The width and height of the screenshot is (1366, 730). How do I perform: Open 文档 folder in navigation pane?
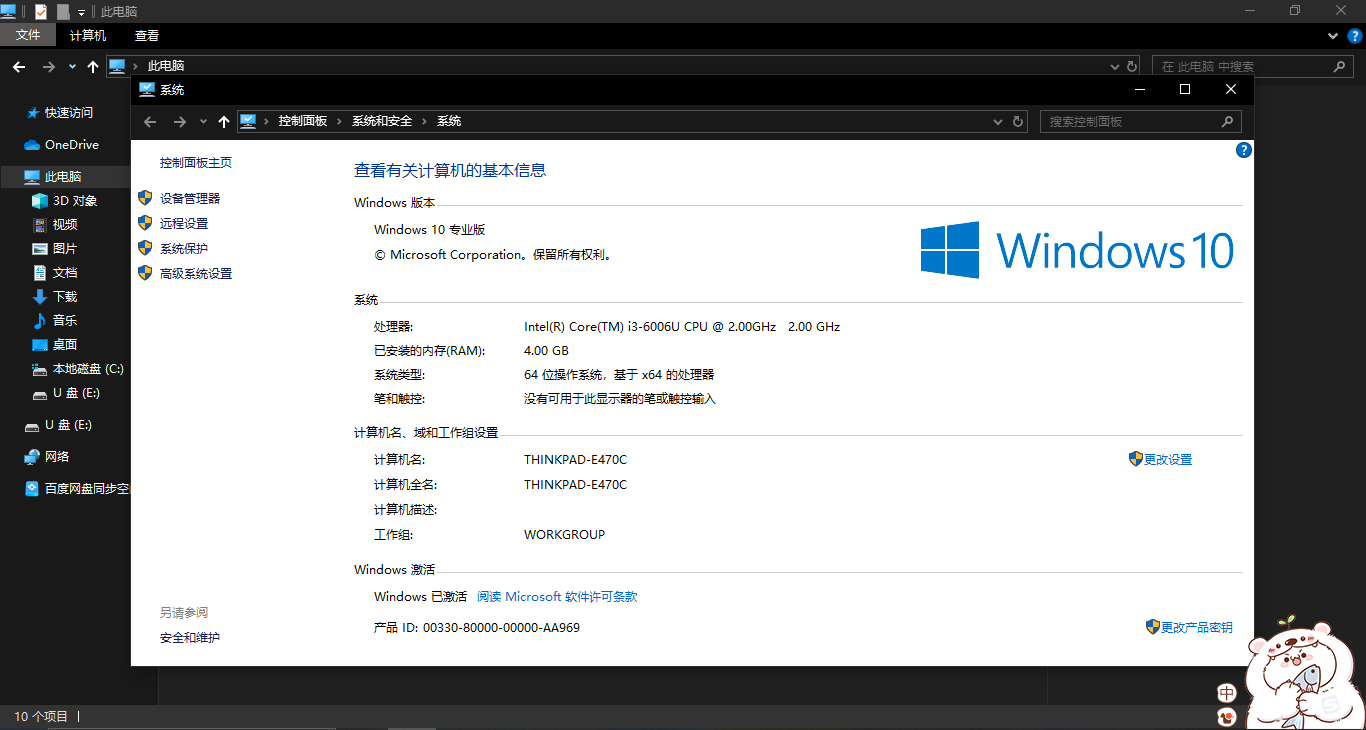click(55, 273)
